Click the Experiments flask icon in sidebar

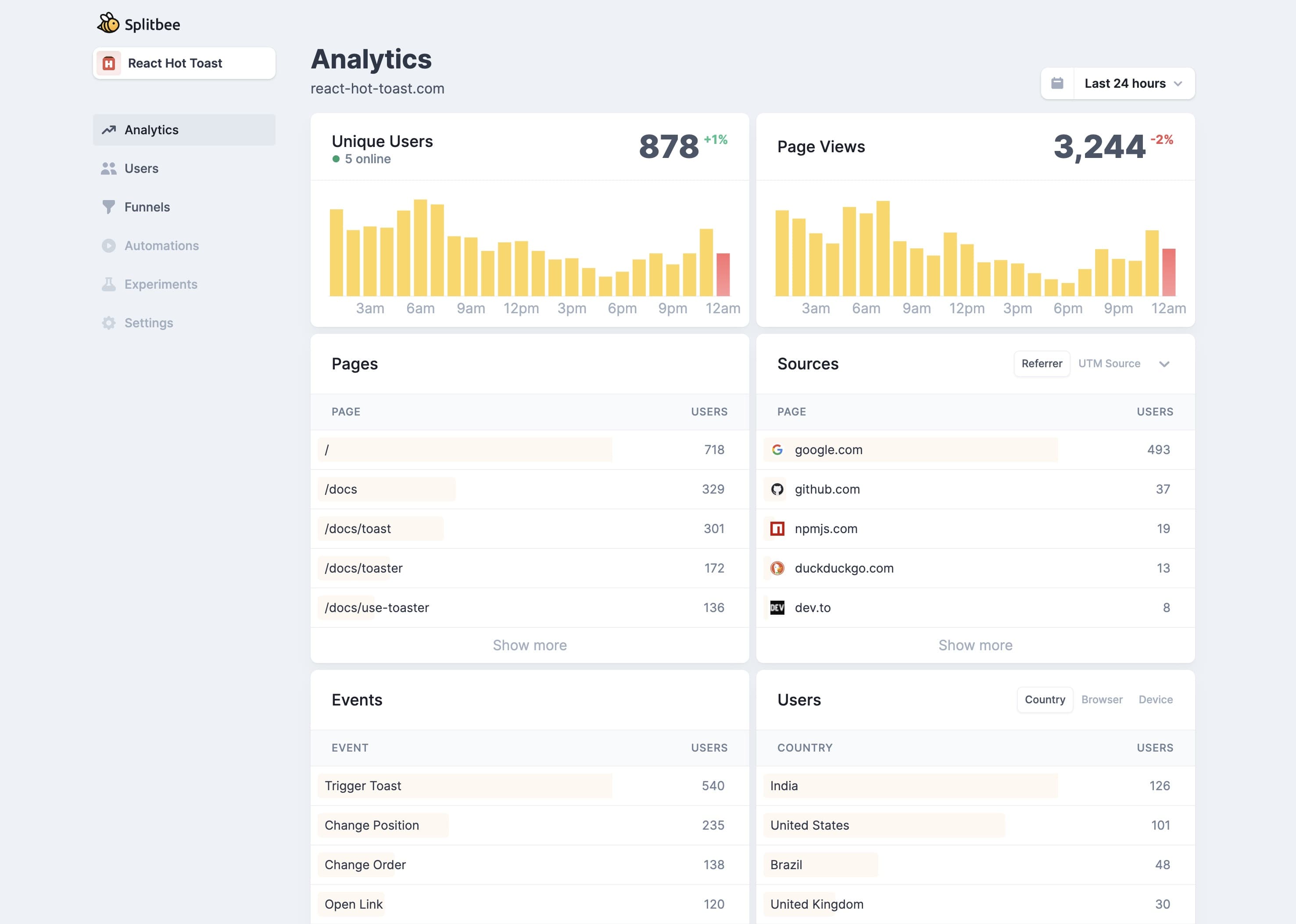(109, 284)
